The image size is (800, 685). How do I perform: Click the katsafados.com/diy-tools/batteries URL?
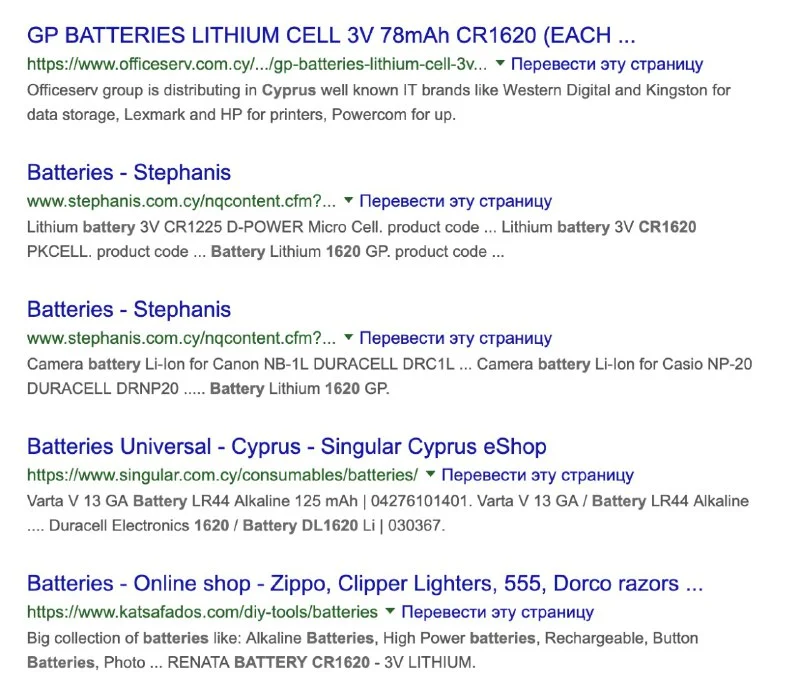[202, 612]
